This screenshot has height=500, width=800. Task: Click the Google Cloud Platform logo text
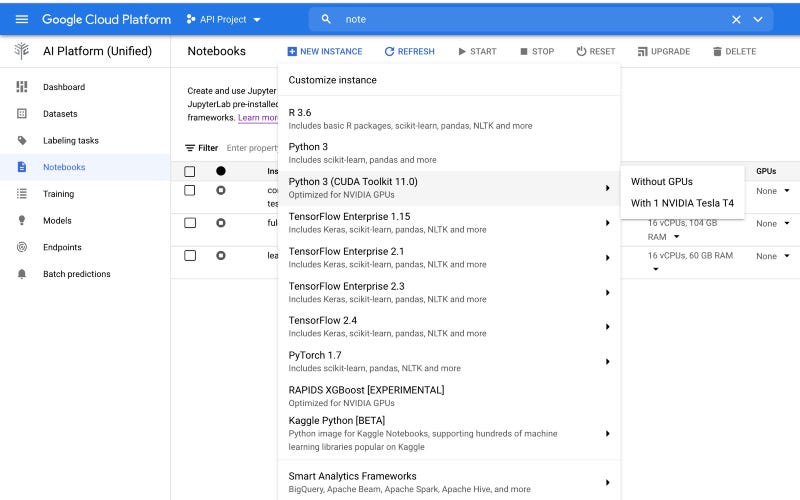(106, 19)
